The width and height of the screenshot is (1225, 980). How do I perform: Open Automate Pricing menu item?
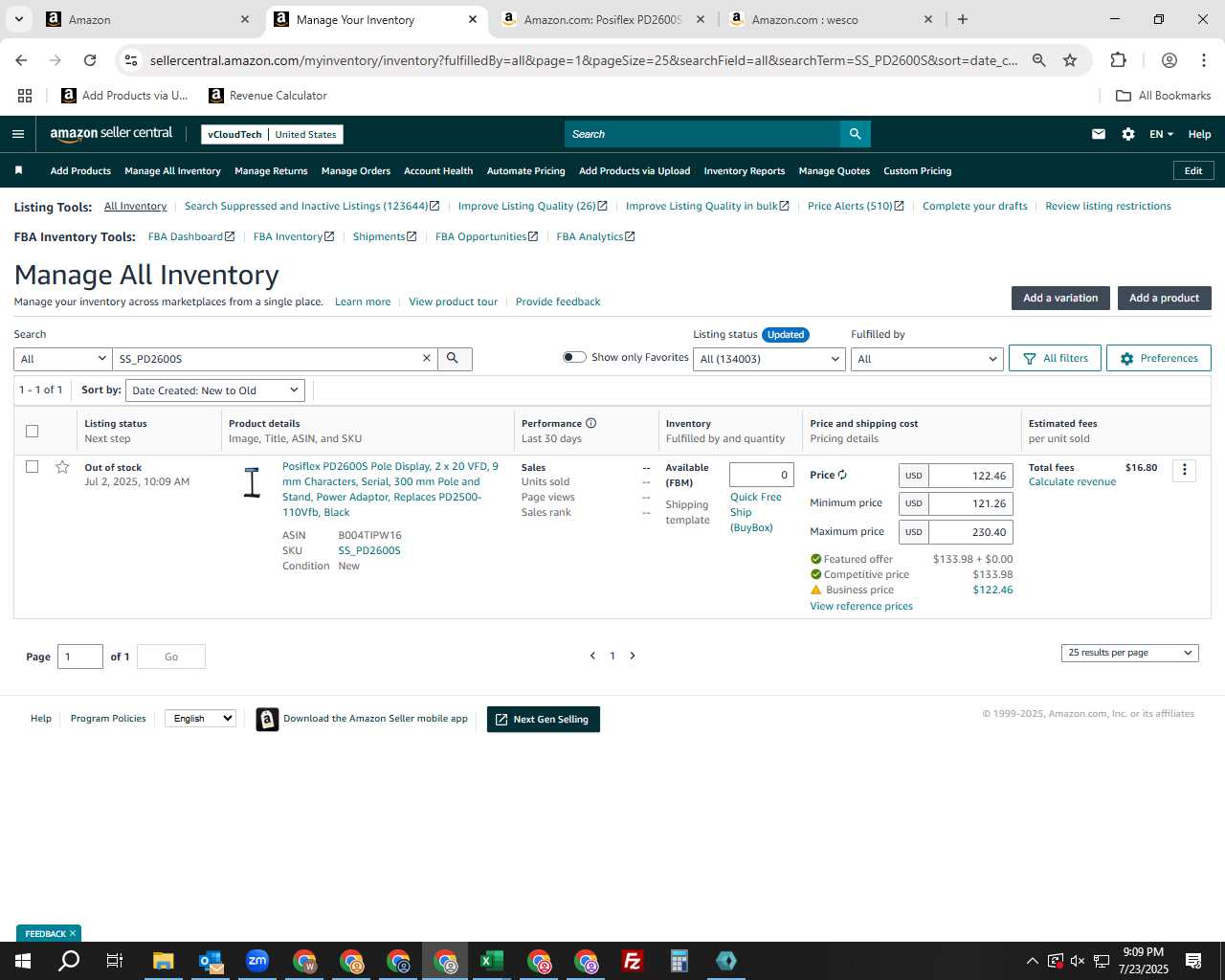pos(526,170)
